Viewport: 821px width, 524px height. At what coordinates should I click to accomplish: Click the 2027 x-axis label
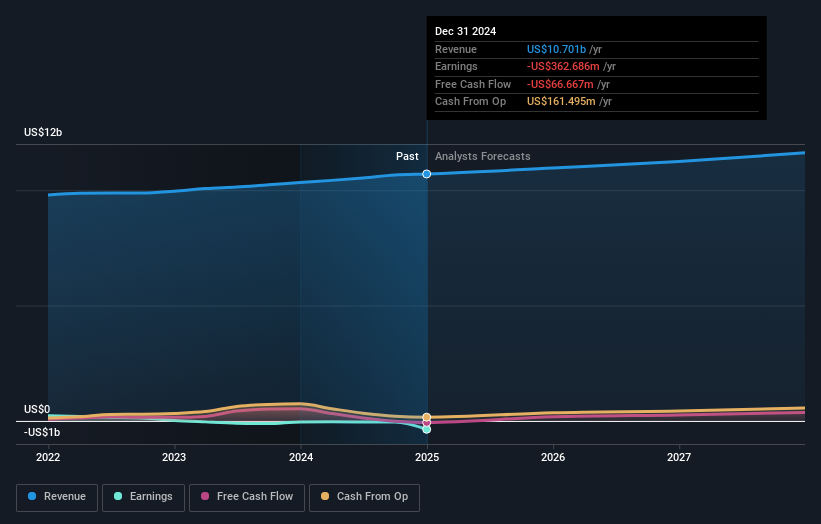tap(679, 457)
